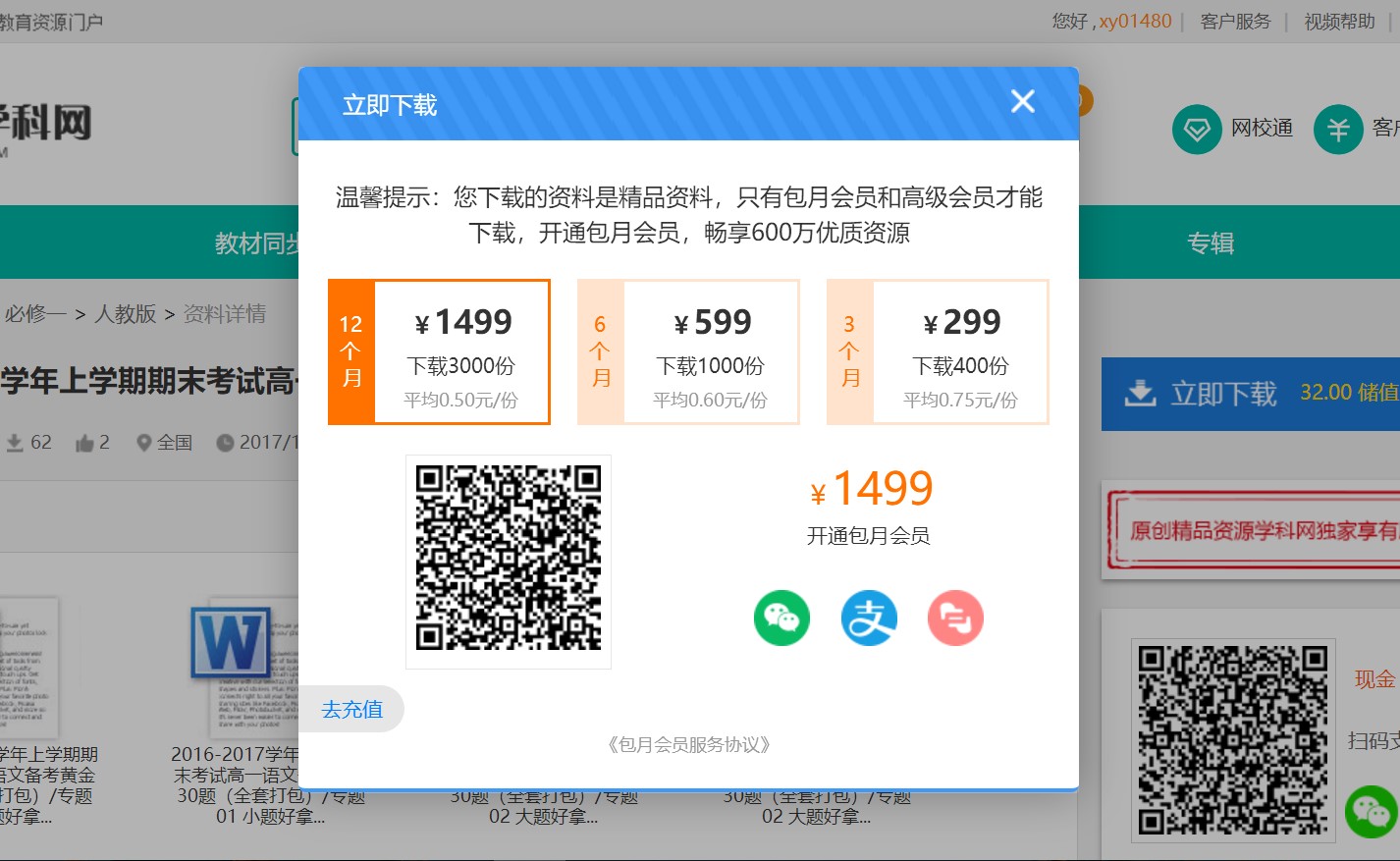Click the 学科网 site logo

tap(46, 124)
